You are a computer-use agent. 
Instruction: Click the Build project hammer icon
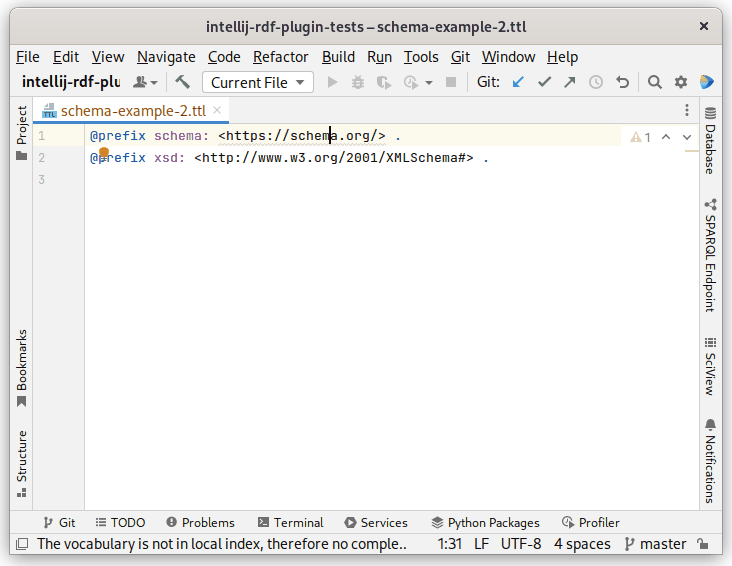tap(183, 82)
